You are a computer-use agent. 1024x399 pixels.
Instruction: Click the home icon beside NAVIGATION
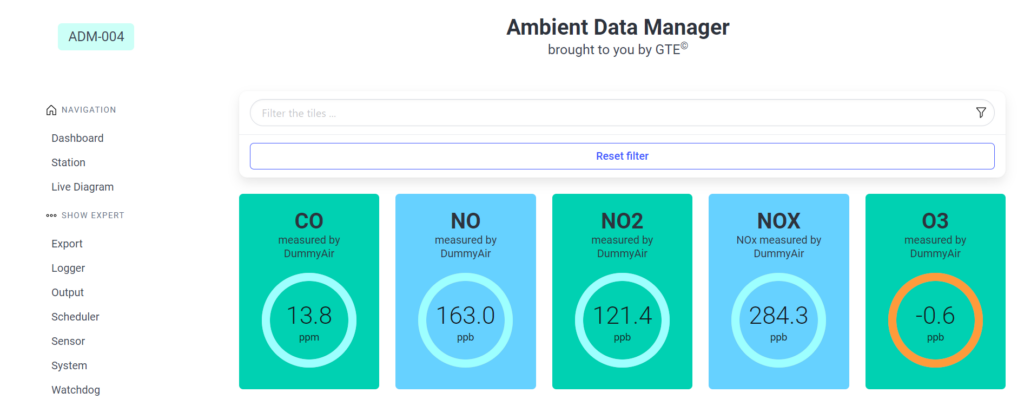(x=52, y=110)
